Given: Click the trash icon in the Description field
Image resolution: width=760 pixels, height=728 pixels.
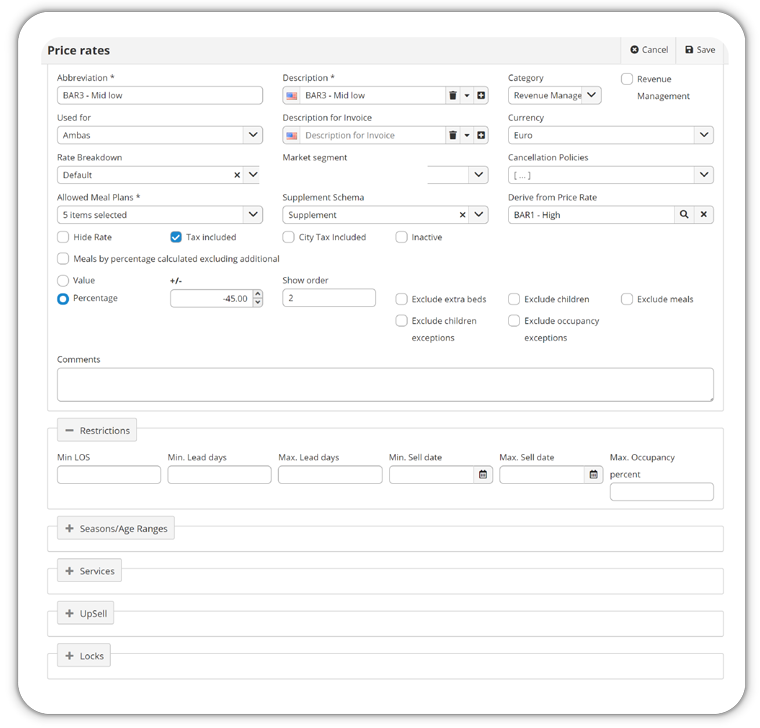Looking at the screenshot, I should [x=453, y=95].
